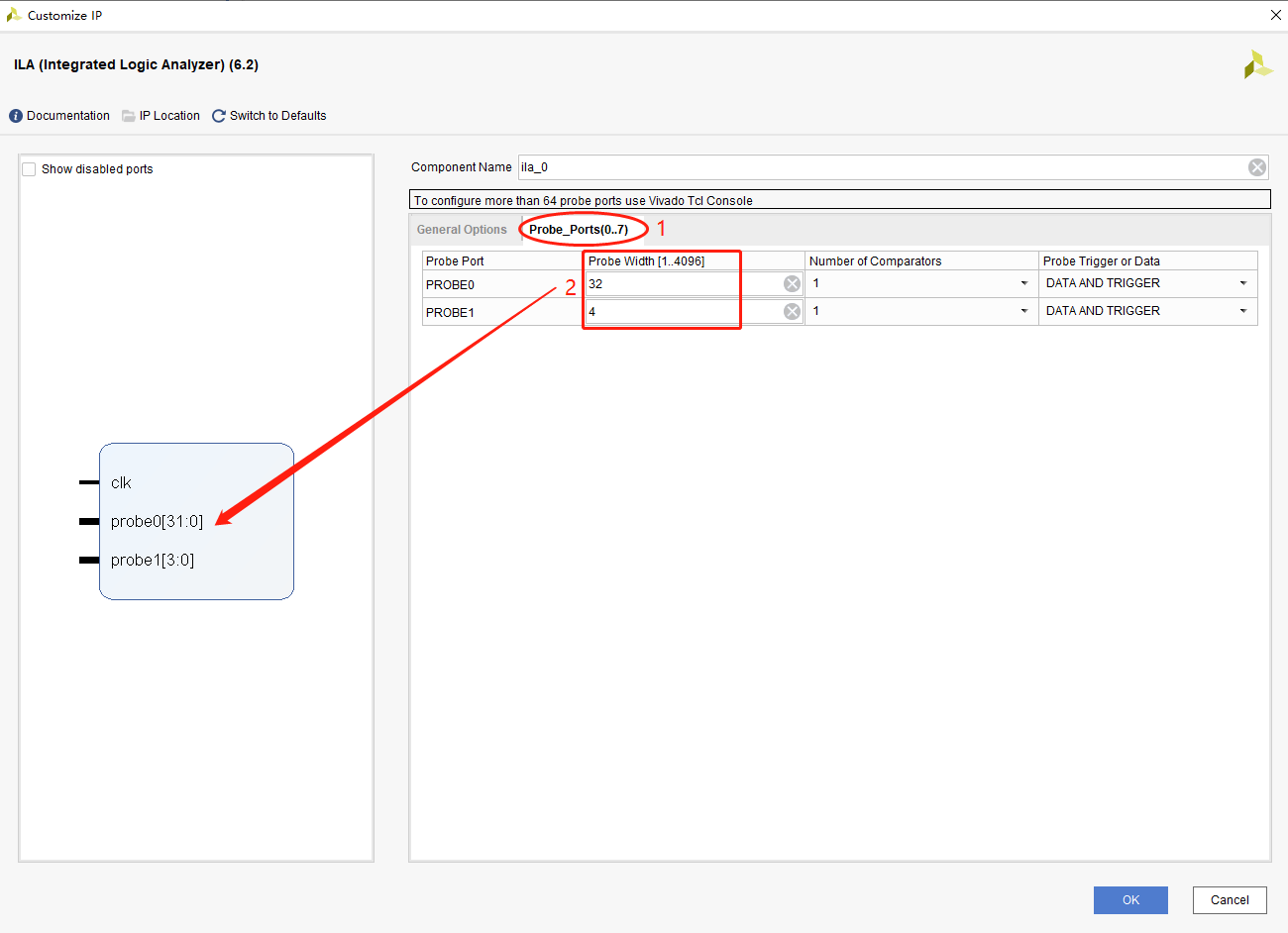Confirm with the OK button

(x=1130, y=900)
